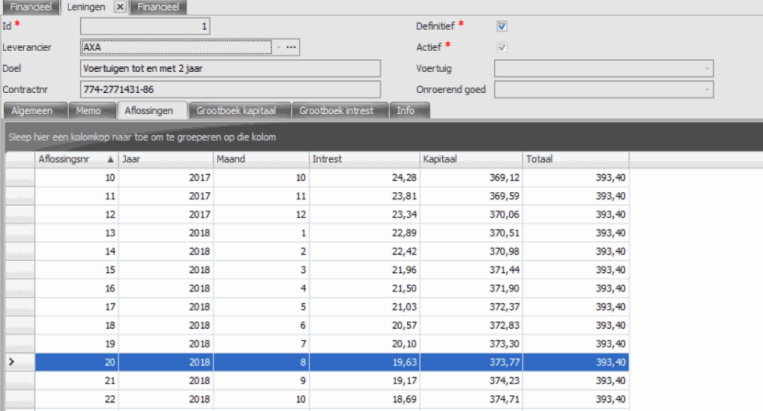Viewport: 763px width, 411px height.
Task: Click the sort arrow in the Aflossingsnr header
Action: click(109, 159)
